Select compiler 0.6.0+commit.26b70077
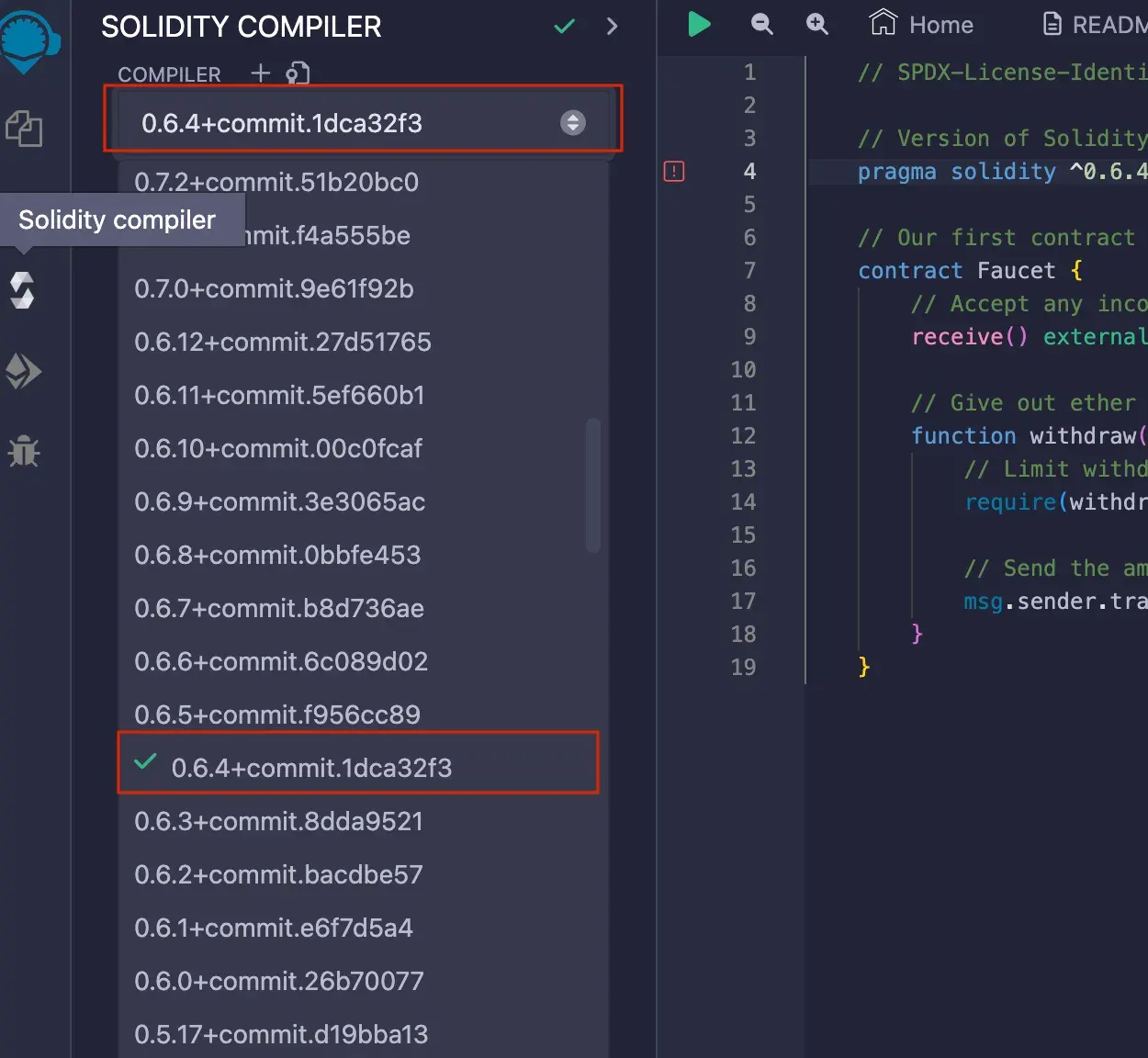Viewport: 1148px width, 1058px height. point(363,981)
